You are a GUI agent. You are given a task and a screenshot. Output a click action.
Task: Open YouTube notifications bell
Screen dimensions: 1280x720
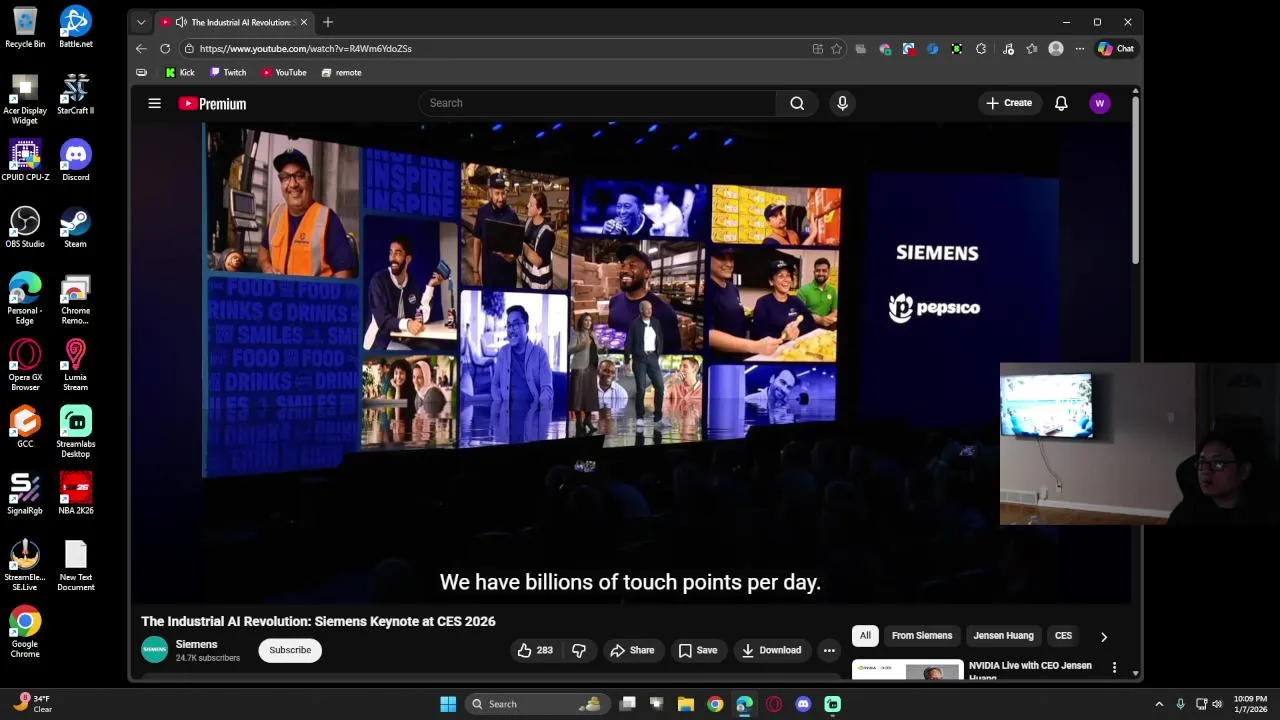tap(1061, 103)
